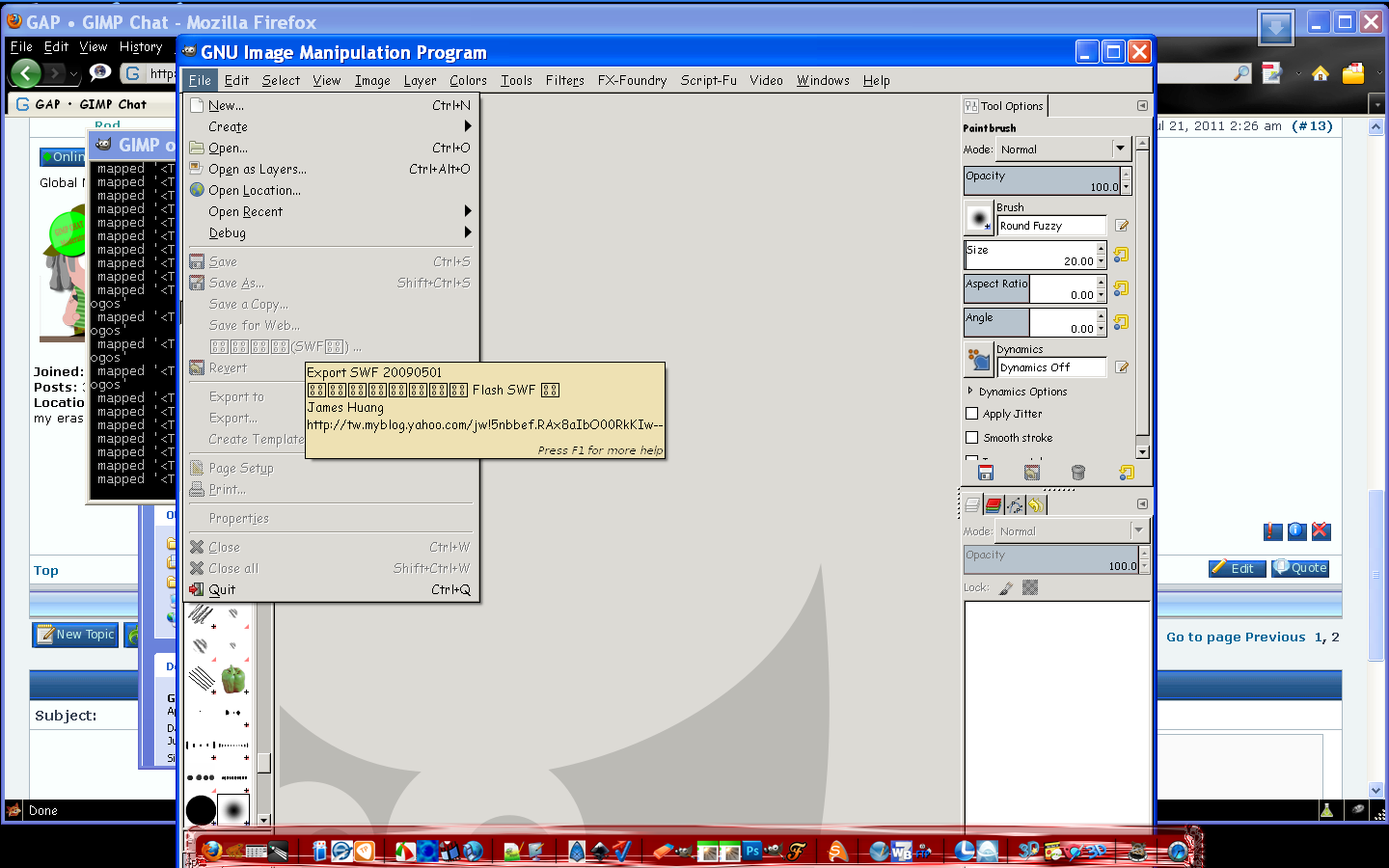
Task: Open the Colors menu
Action: point(468,81)
